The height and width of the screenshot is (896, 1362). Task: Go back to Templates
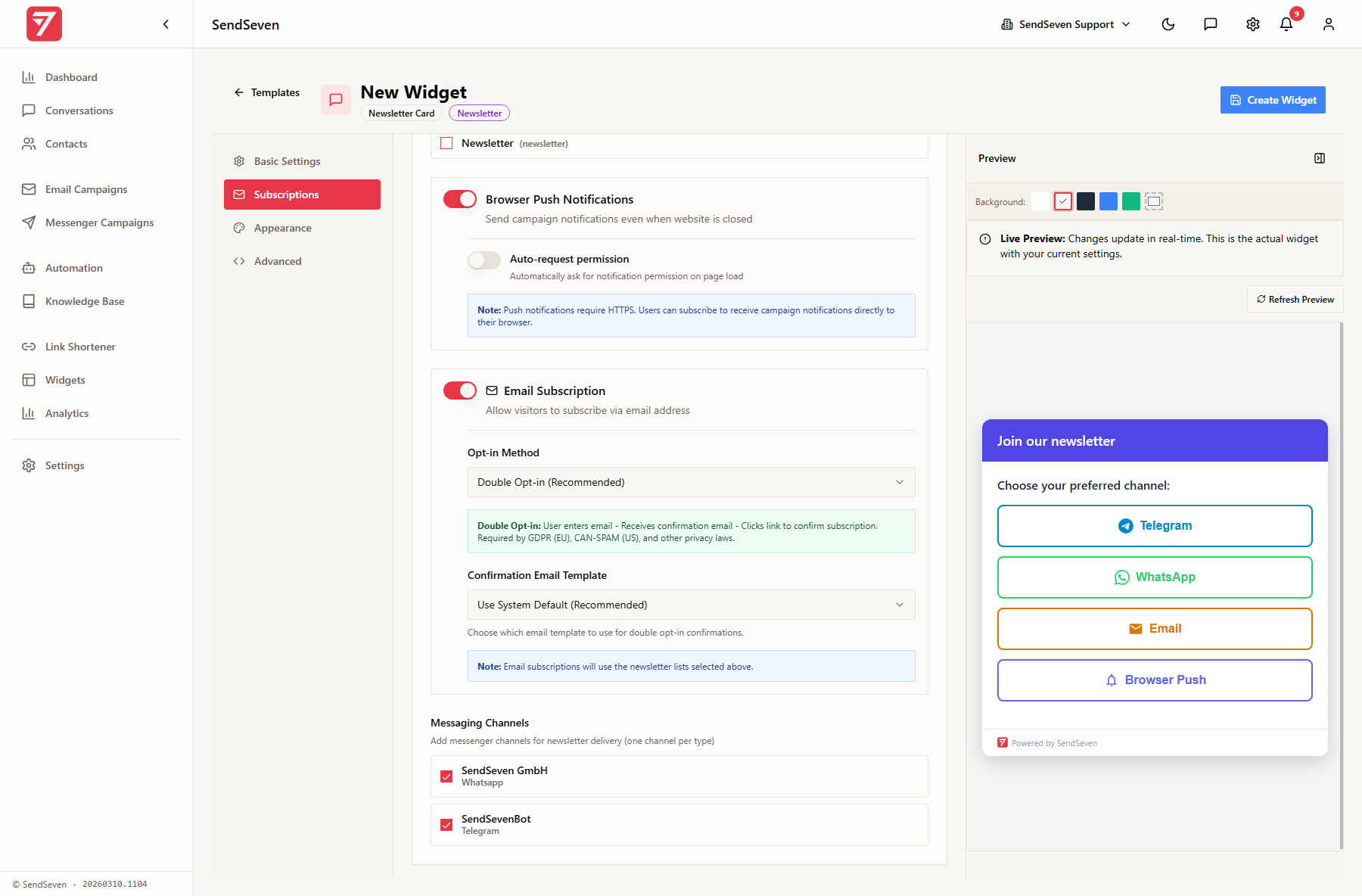(266, 92)
